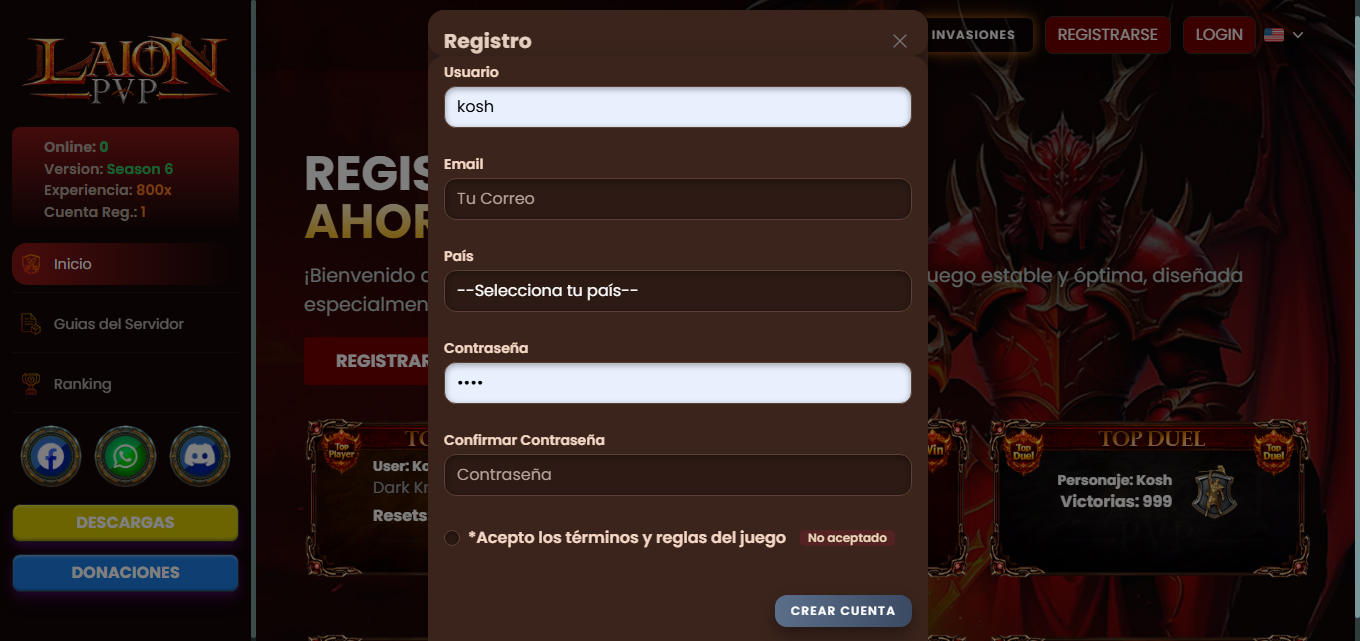1360x641 pixels.
Task: Expand the language chevron next to flag
Action: tap(1298, 35)
